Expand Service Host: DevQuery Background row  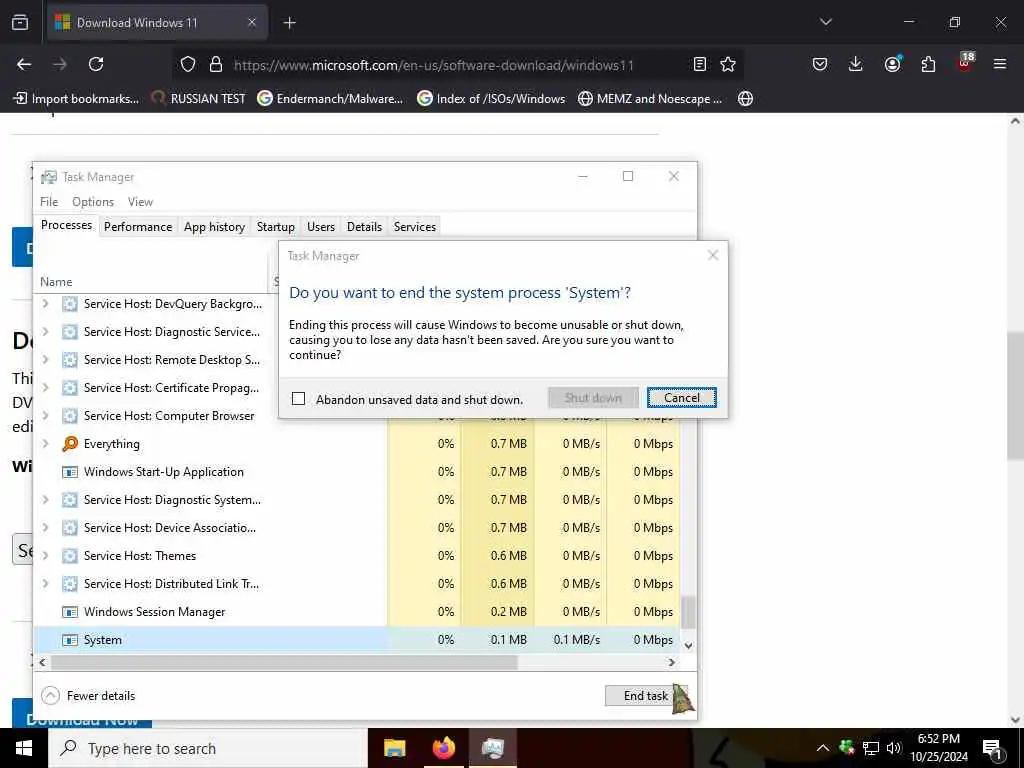[x=45, y=304]
